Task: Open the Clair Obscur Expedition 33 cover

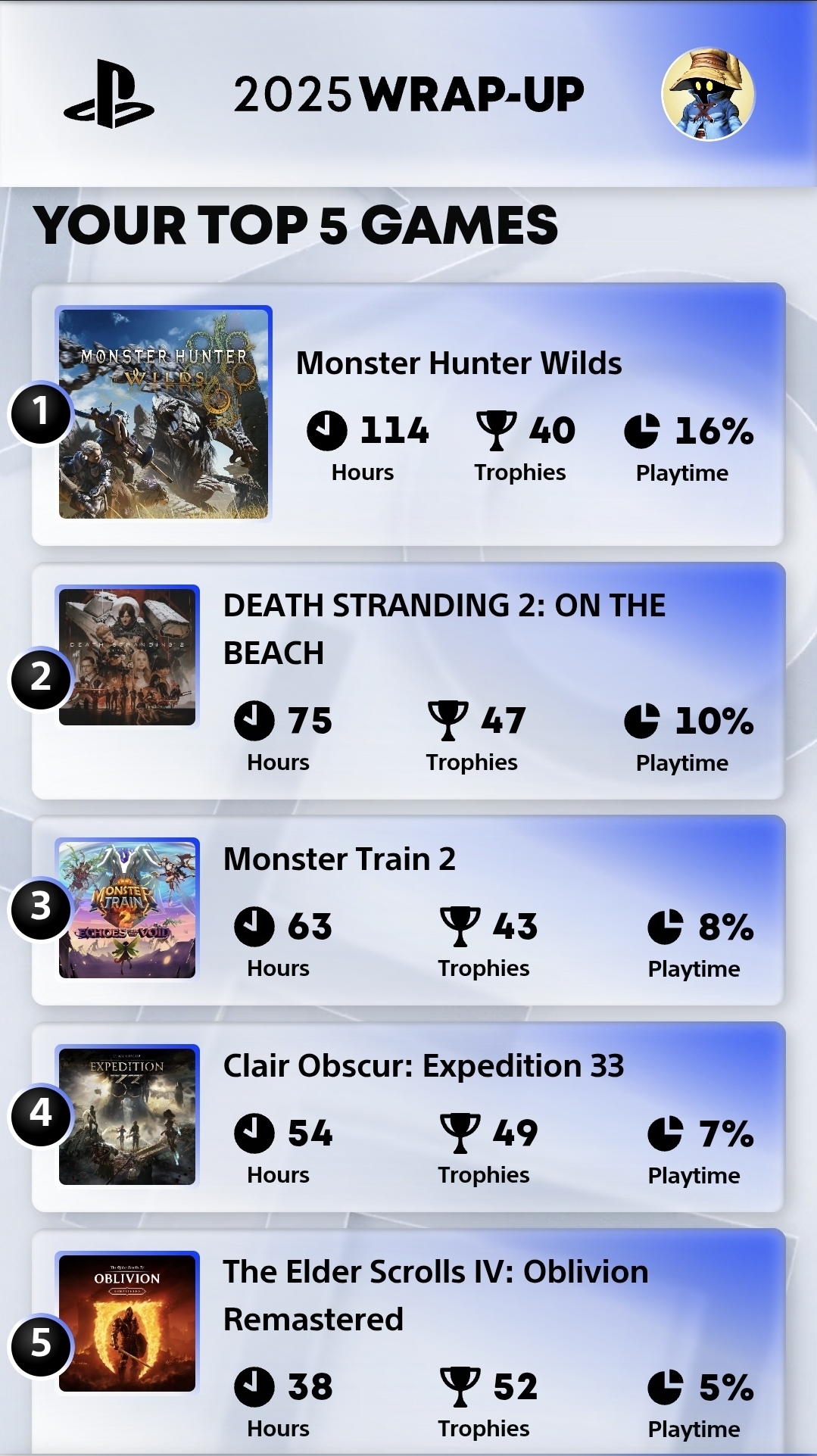Action: (127, 1115)
